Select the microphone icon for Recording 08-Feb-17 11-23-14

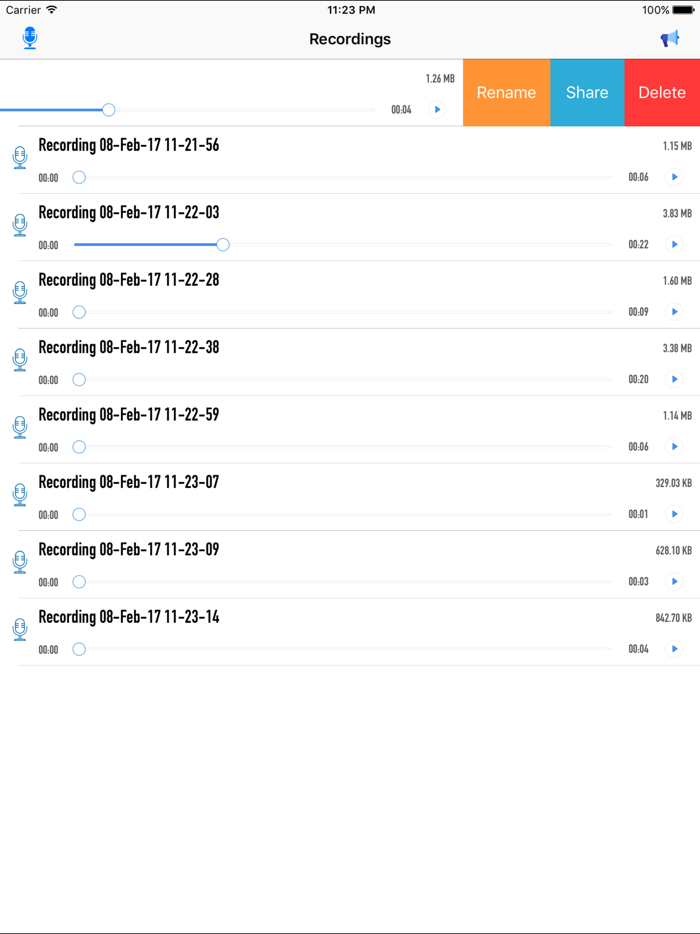tap(19, 629)
